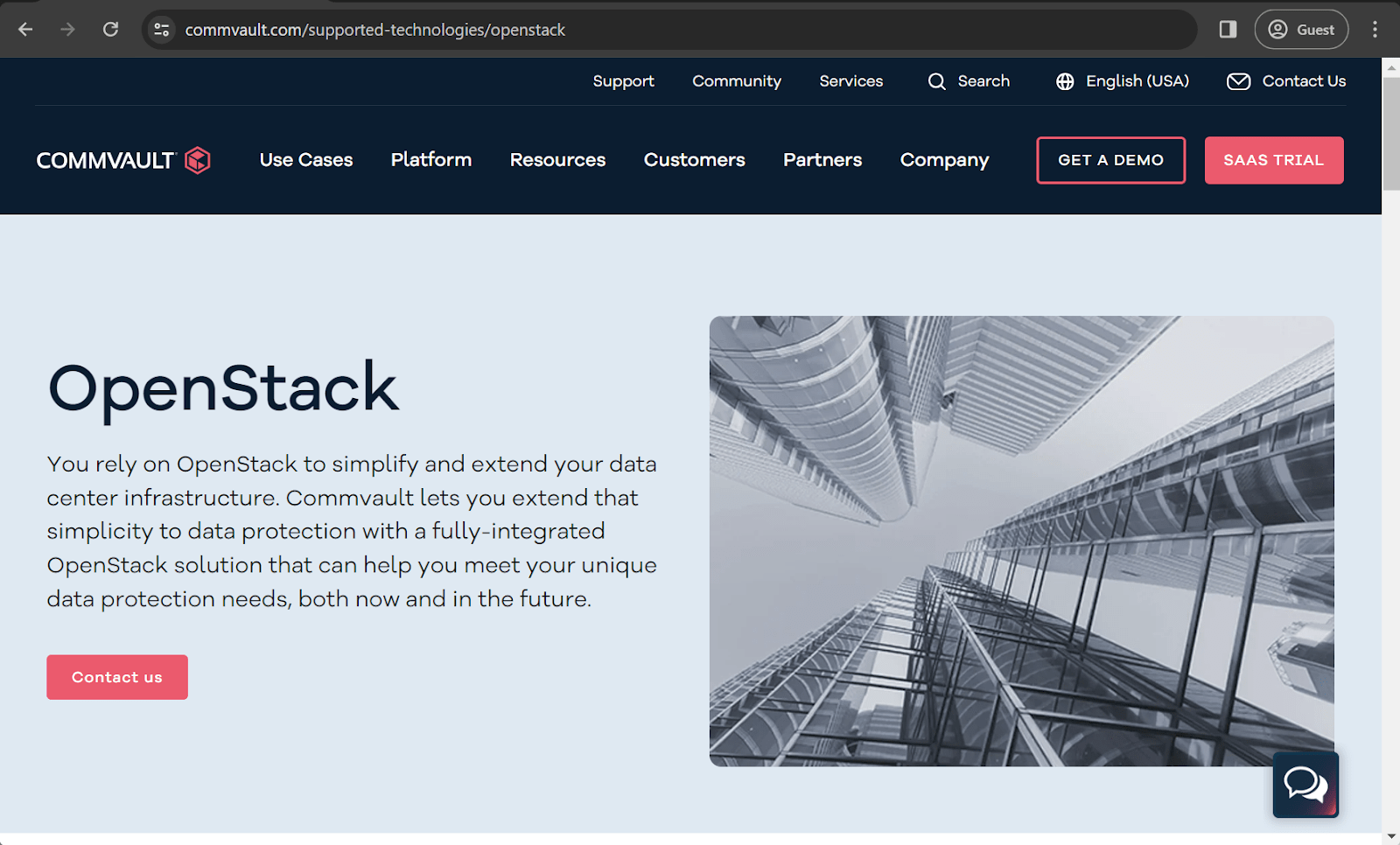Select Support from the top menu
Screen dimensions: 1400x845
(x=623, y=81)
